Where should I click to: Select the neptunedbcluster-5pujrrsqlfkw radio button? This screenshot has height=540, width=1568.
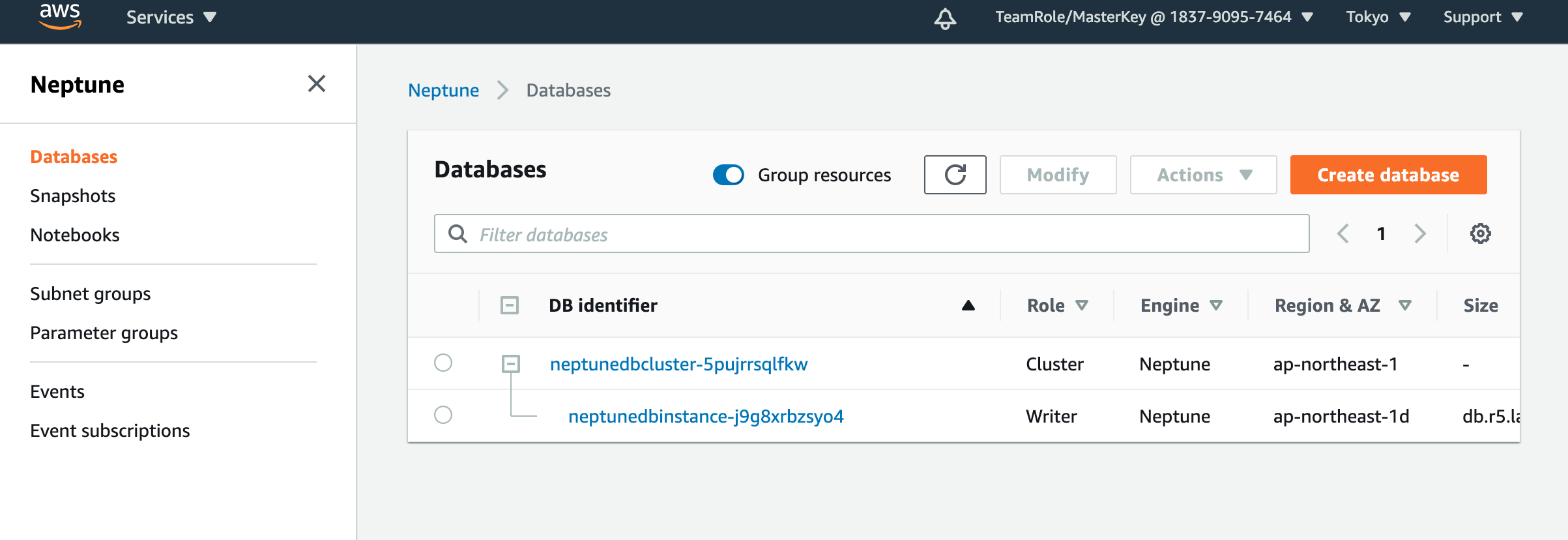tap(443, 363)
